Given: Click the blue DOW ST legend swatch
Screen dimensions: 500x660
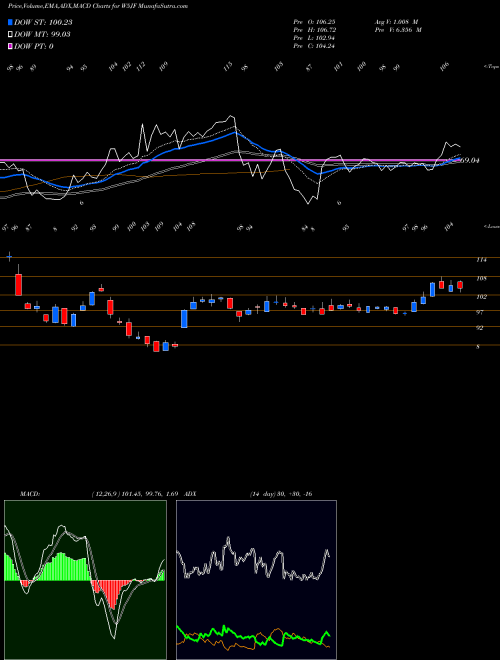Looking at the screenshot, I should point(10,22).
